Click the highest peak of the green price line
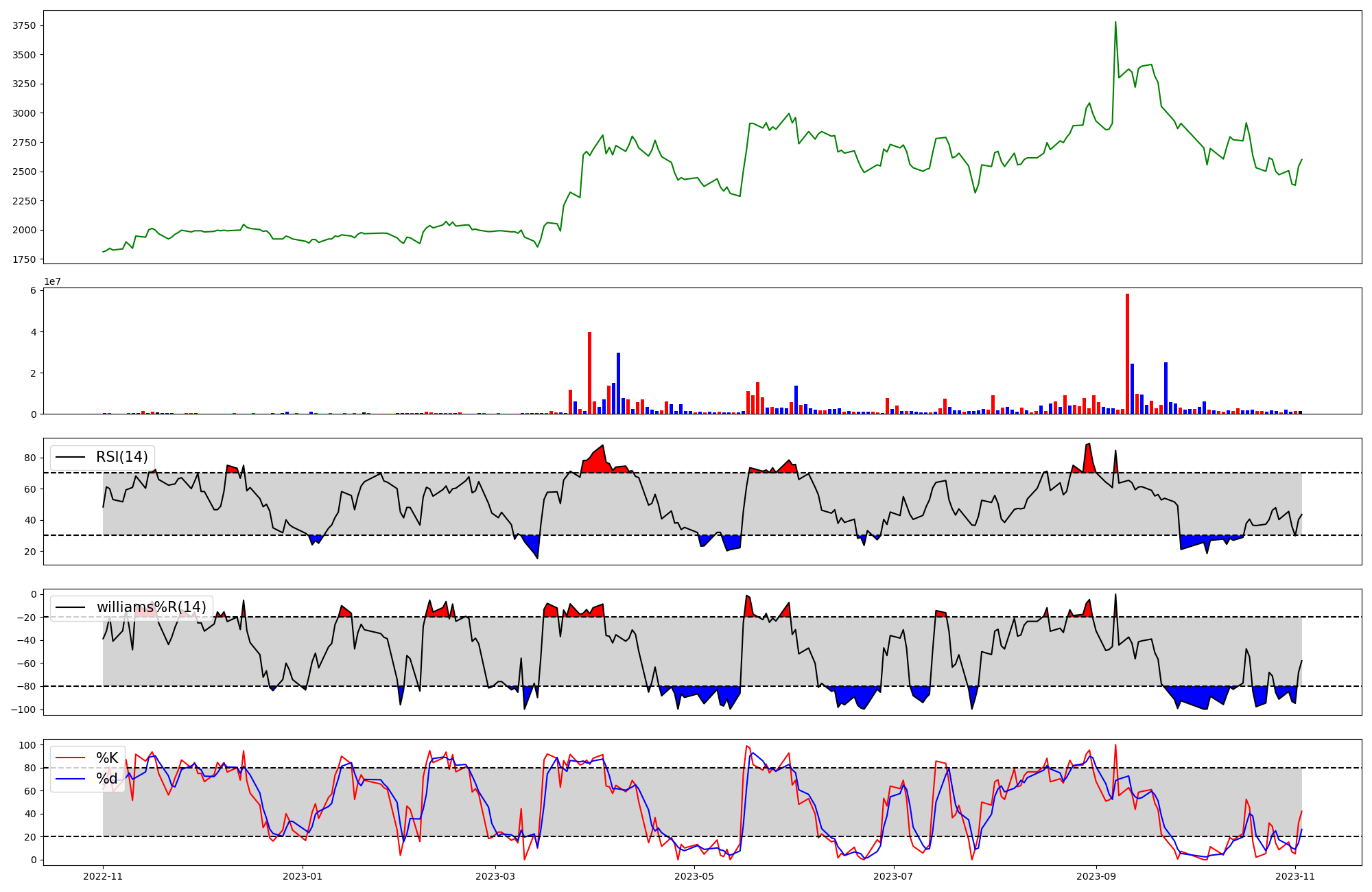Viewport: 1372px width, 892px height. [x=1115, y=23]
